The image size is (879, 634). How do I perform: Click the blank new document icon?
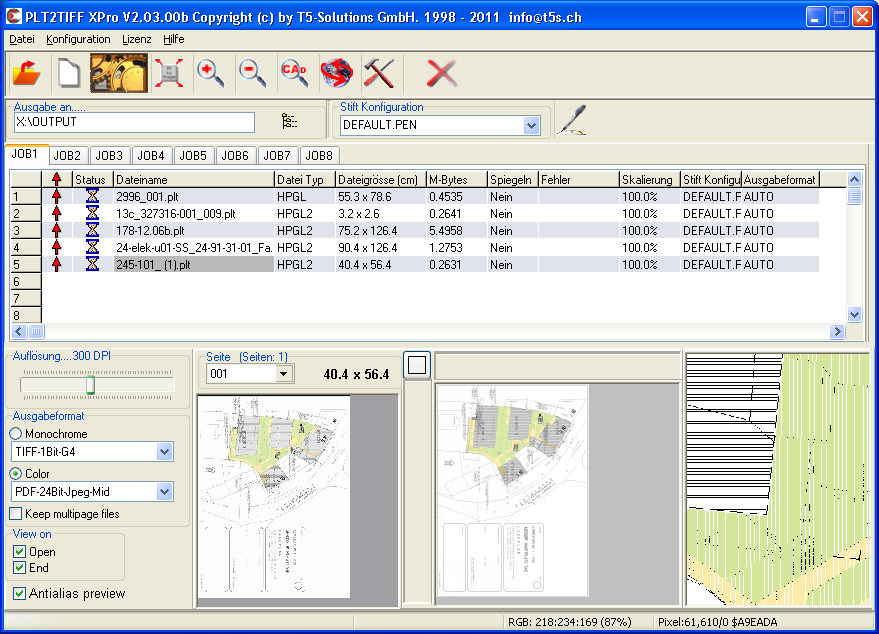pyautogui.click(x=68, y=73)
